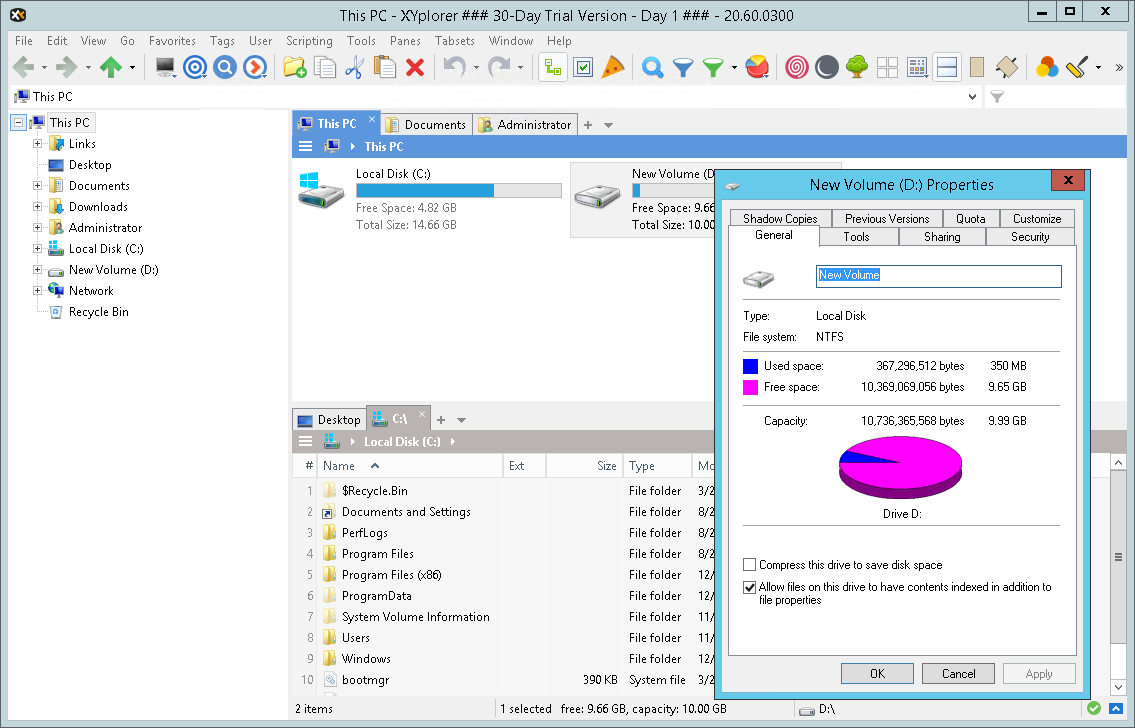Click the Back arrow toolbar icon

click(23, 67)
